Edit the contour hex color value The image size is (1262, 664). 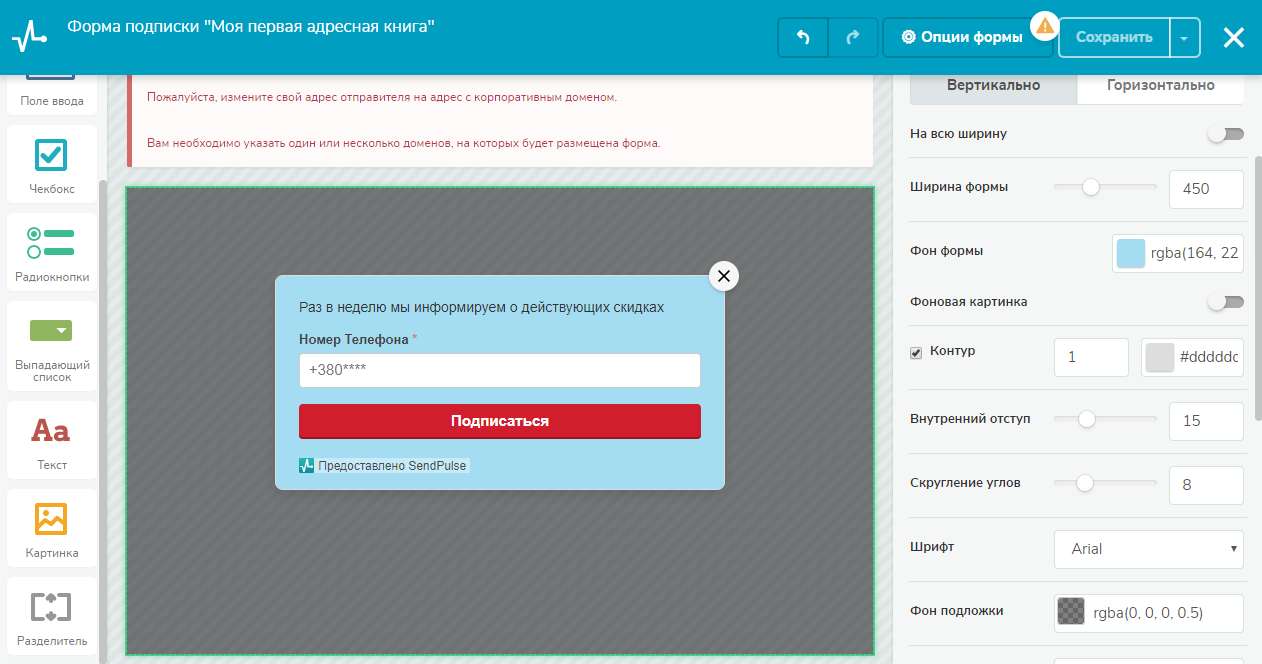[1210, 357]
